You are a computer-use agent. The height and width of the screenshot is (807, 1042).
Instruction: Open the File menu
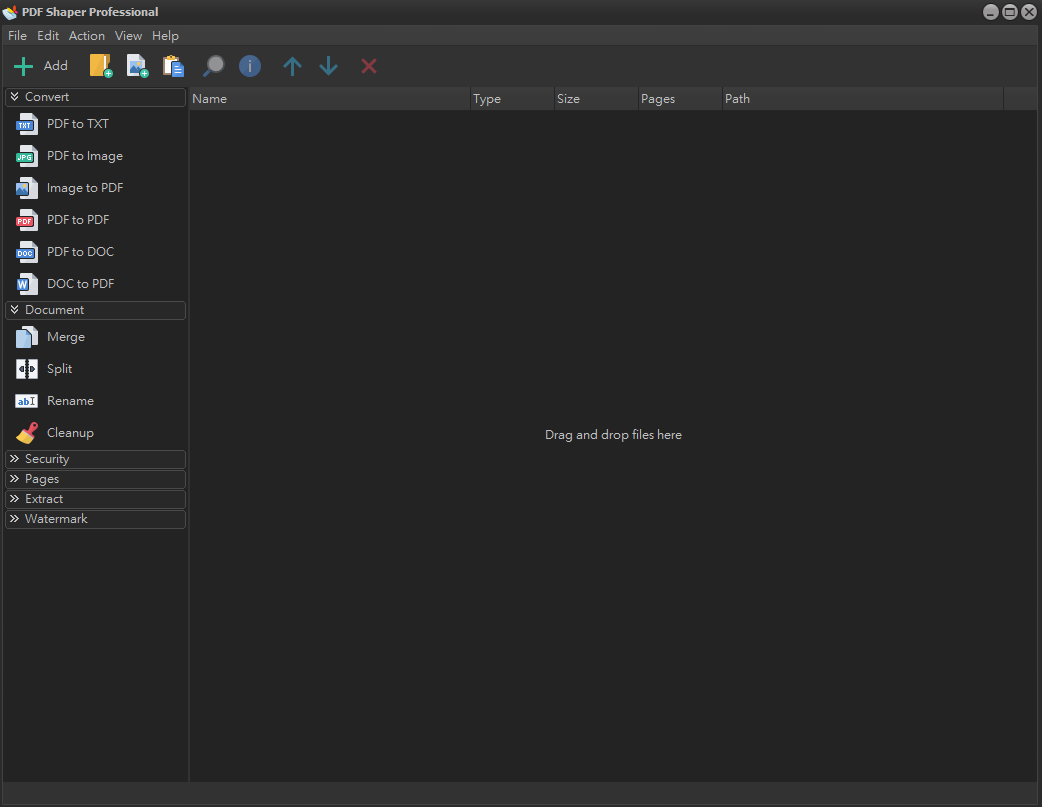click(17, 36)
